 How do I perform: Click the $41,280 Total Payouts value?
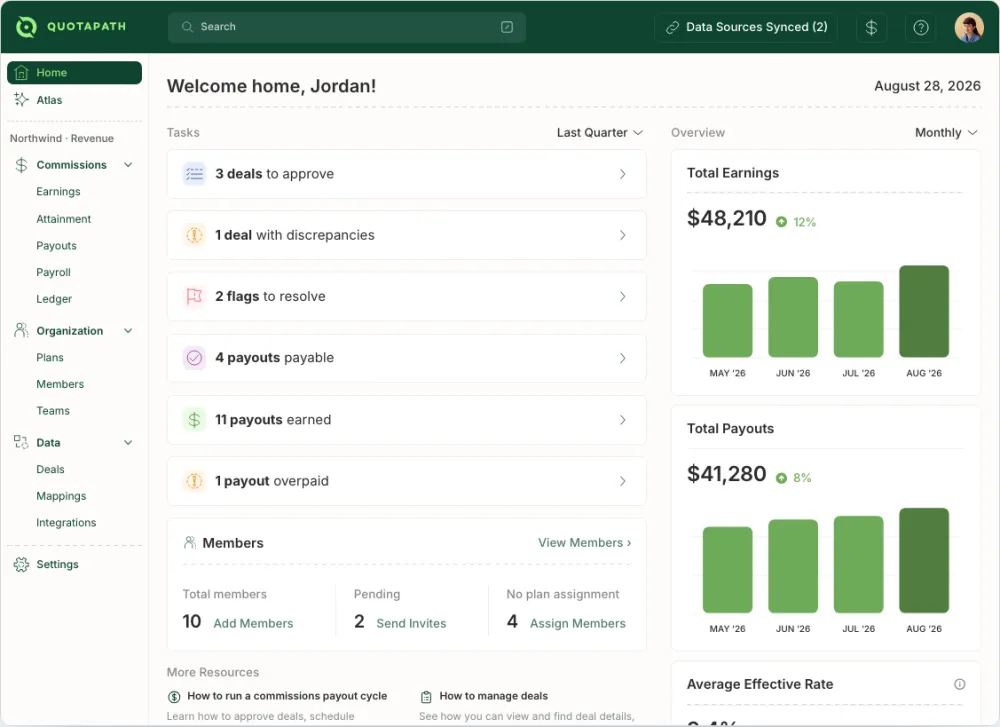(726, 474)
